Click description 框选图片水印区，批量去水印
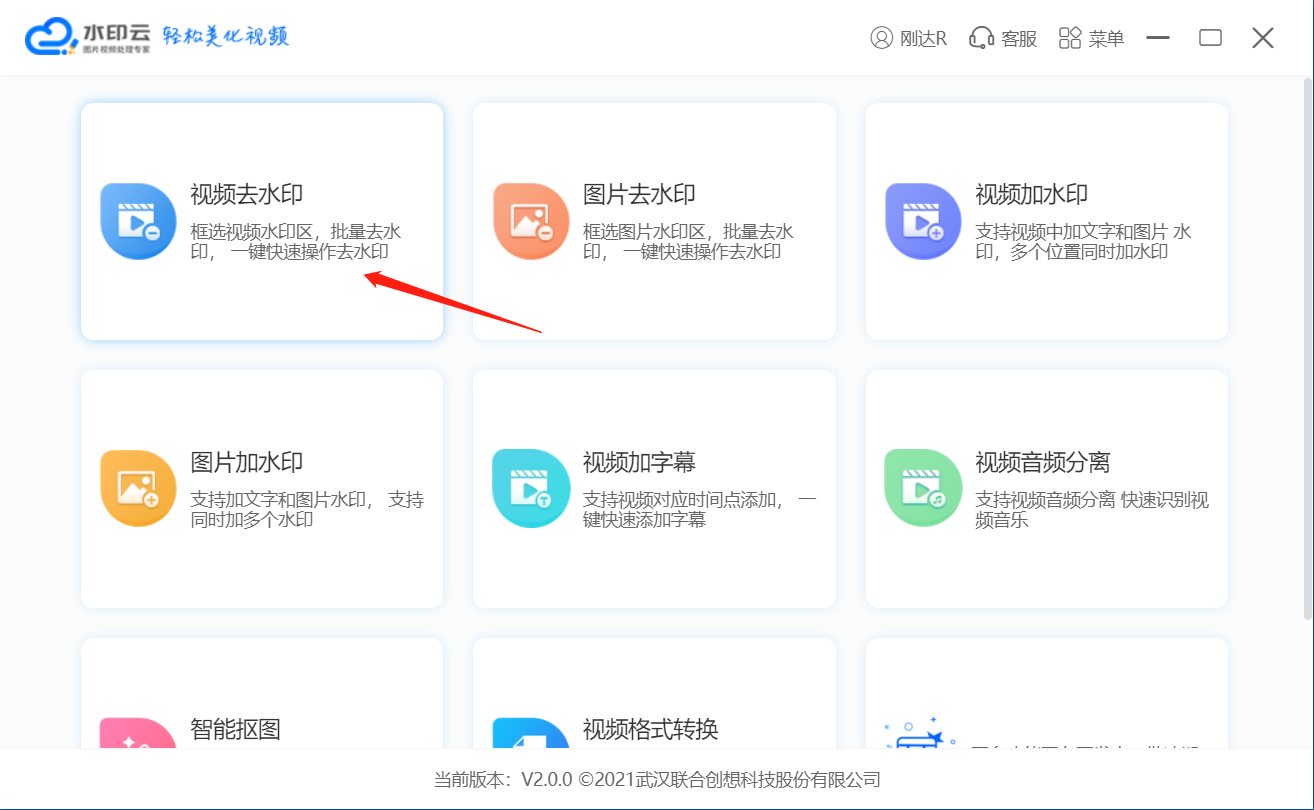The width and height of the screenshot is (1314, 810). pyautogui.click(x=688, y=242)
